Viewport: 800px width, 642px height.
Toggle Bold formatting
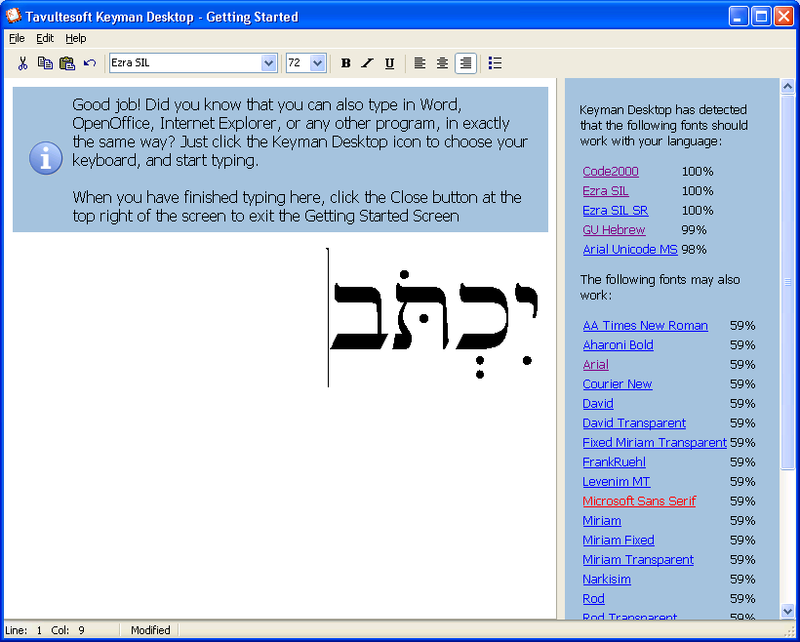click(346, 63)
